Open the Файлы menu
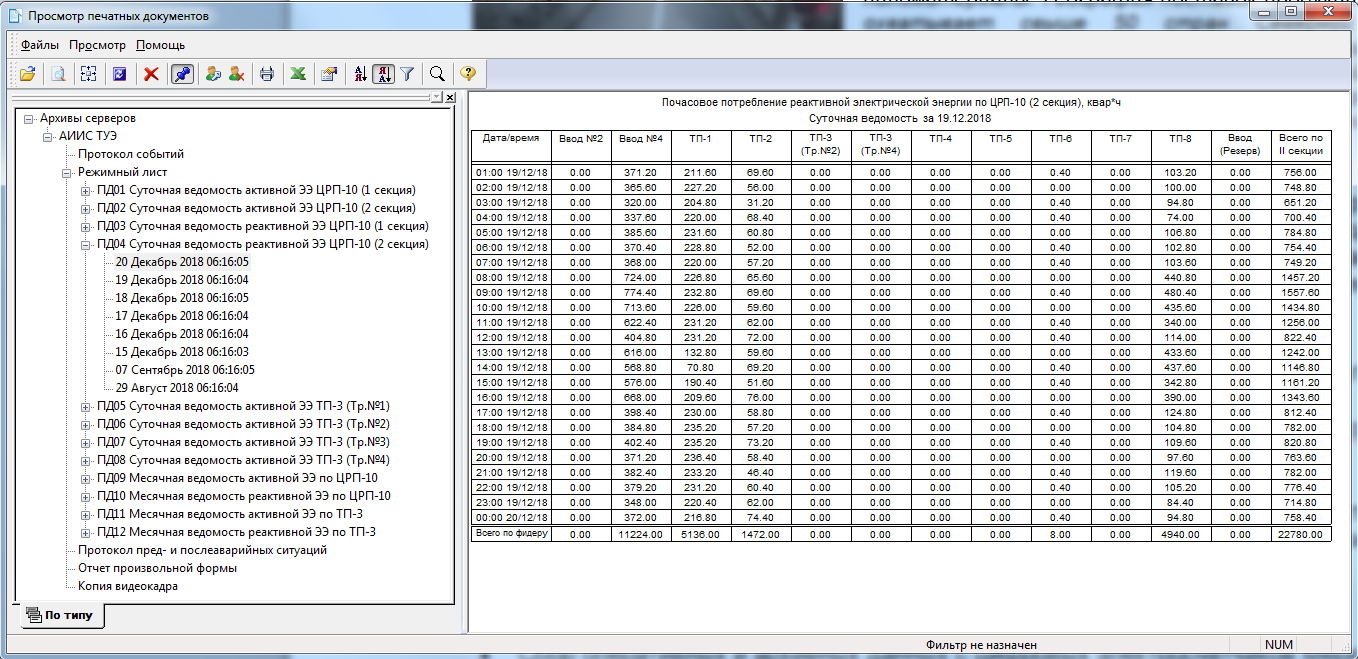This screenshot has width=1358, height=659. click(40, 45)
